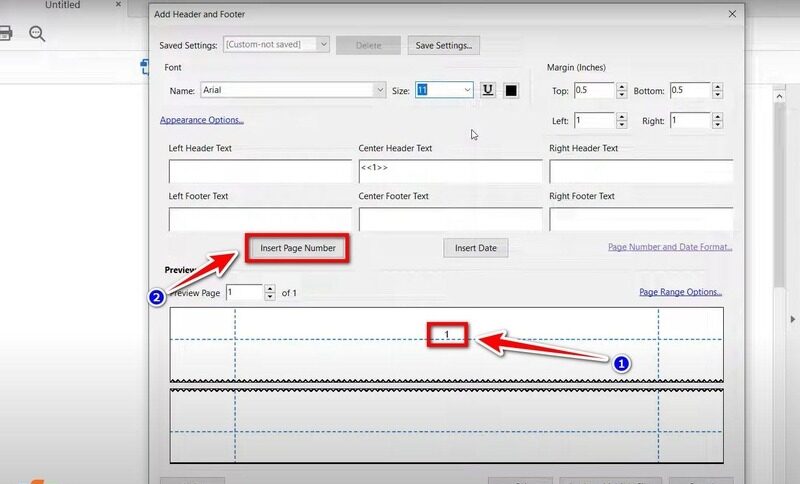Decrease the Bottom margin with down arrow
This screenshot has height=484, width=800.
pyautogui.click(x=717, y=95)
